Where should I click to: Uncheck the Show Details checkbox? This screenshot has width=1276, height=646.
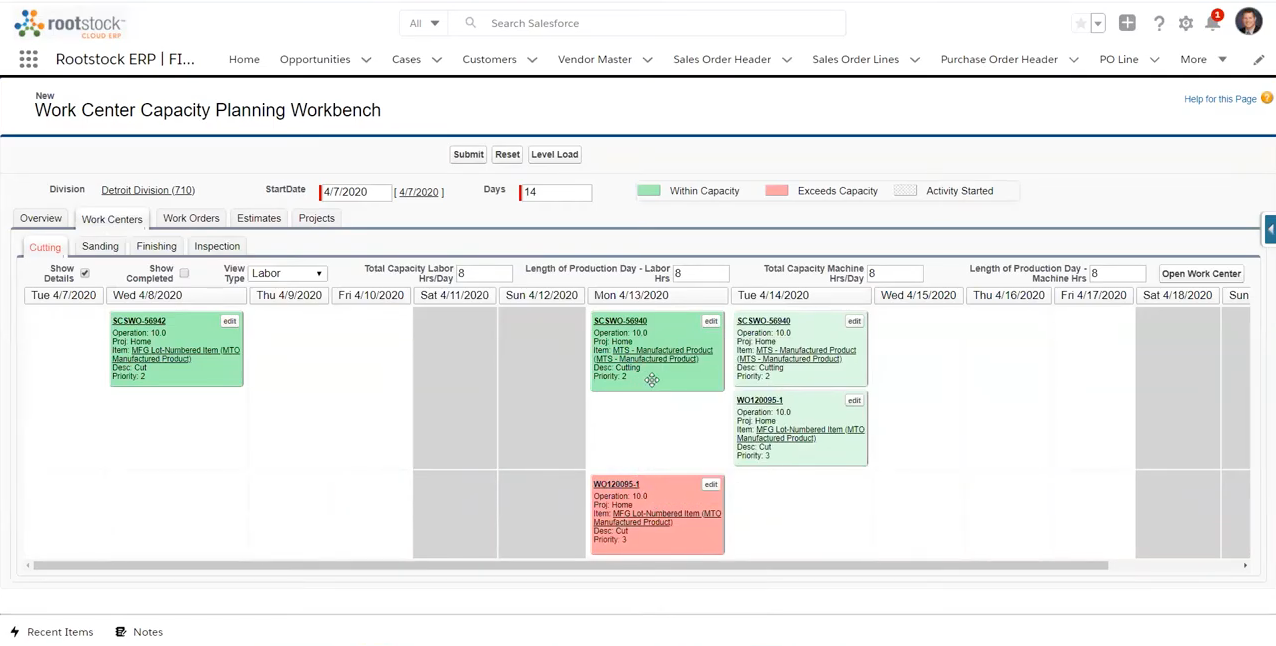pyautogui.click(x=85, y=272)
